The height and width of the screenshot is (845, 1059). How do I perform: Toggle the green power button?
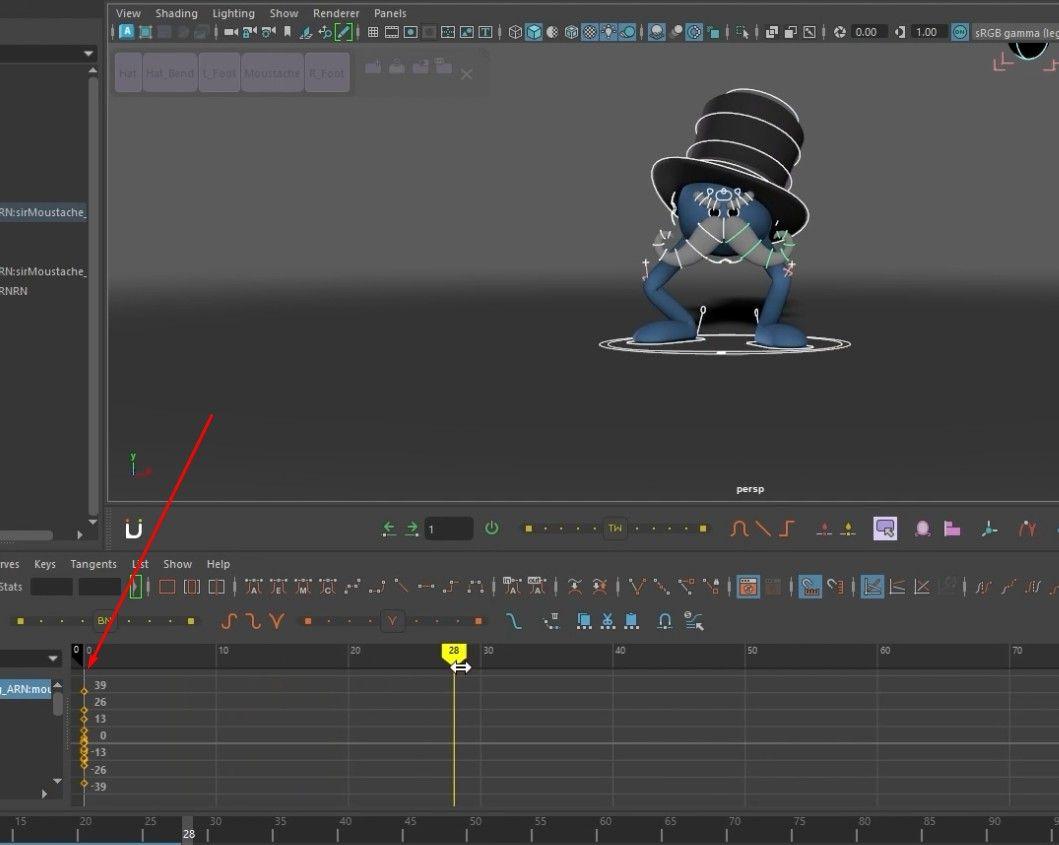click(x=492, y=528)
